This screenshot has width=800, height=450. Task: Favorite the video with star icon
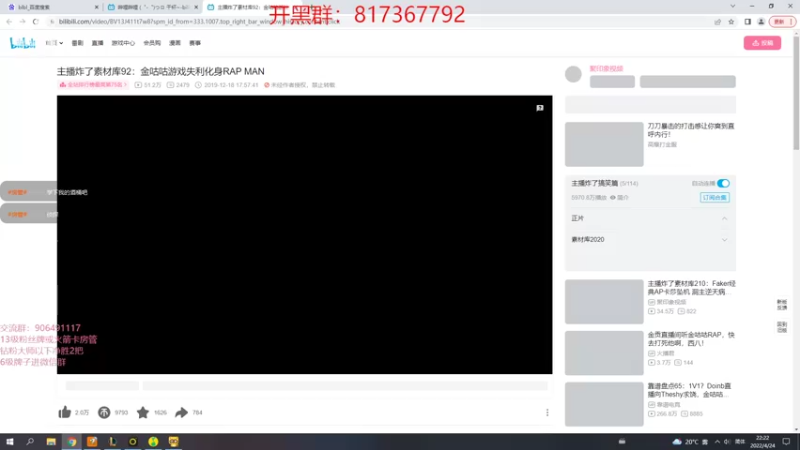tap(143, 412)
